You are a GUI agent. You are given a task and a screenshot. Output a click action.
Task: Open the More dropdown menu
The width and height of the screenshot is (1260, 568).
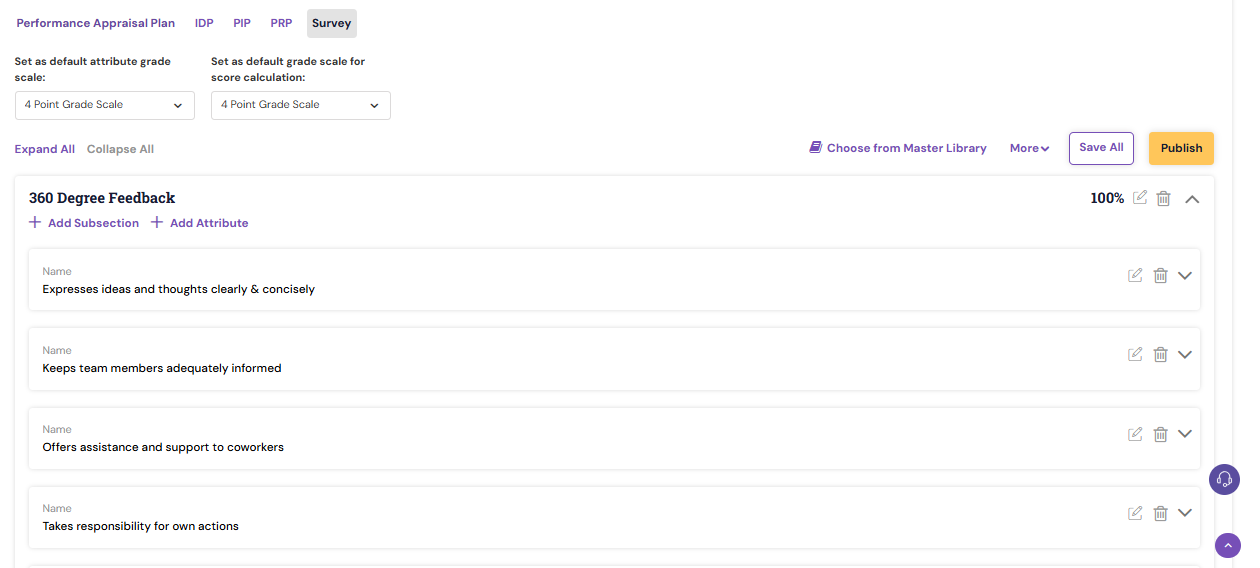tap(1029, 148)
